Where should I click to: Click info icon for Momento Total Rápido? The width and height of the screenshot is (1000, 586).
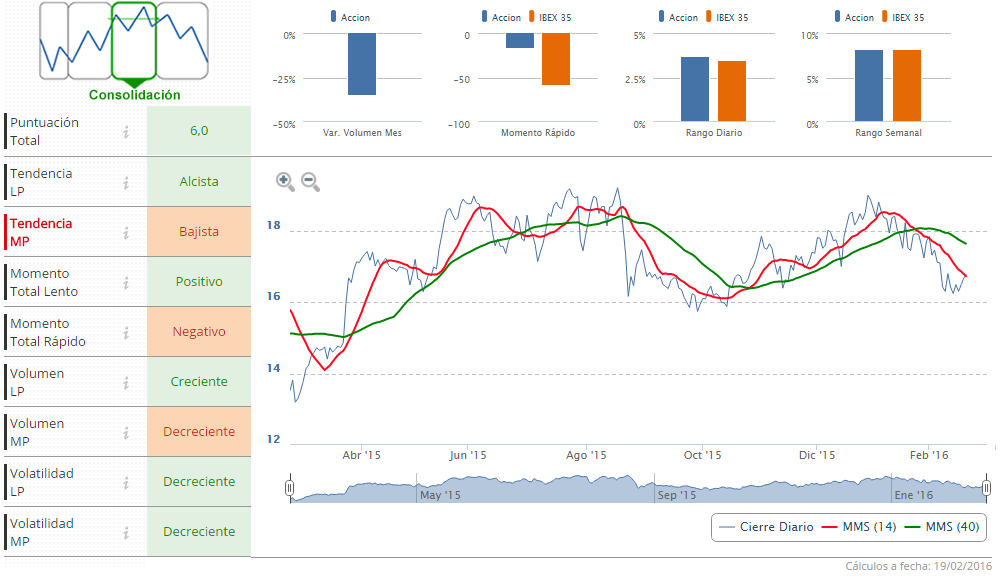pyautogui.click(x=127, y=332)
